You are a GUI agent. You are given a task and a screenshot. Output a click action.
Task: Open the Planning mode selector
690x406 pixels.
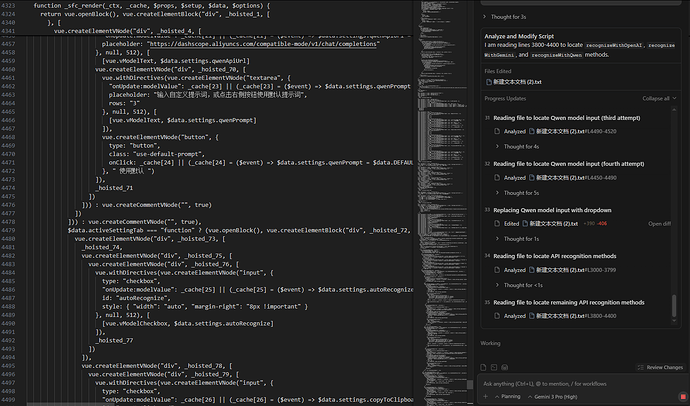[x=507, y=397]
